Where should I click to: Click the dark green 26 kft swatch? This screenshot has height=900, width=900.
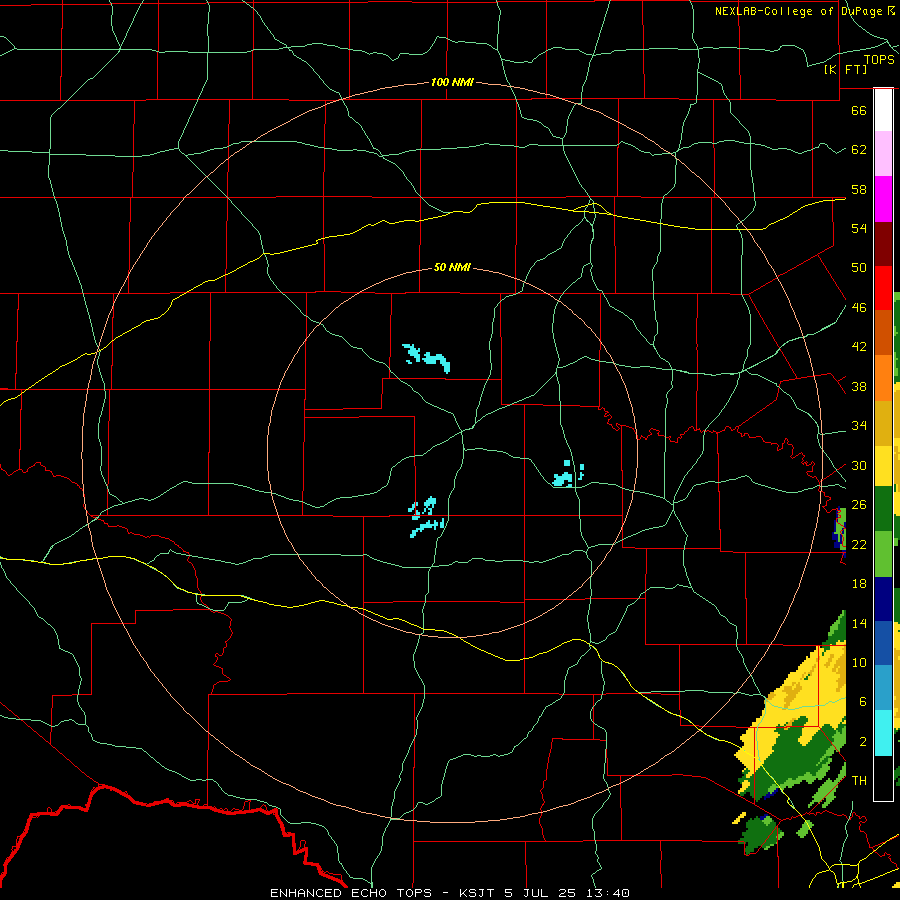(883, 509)
